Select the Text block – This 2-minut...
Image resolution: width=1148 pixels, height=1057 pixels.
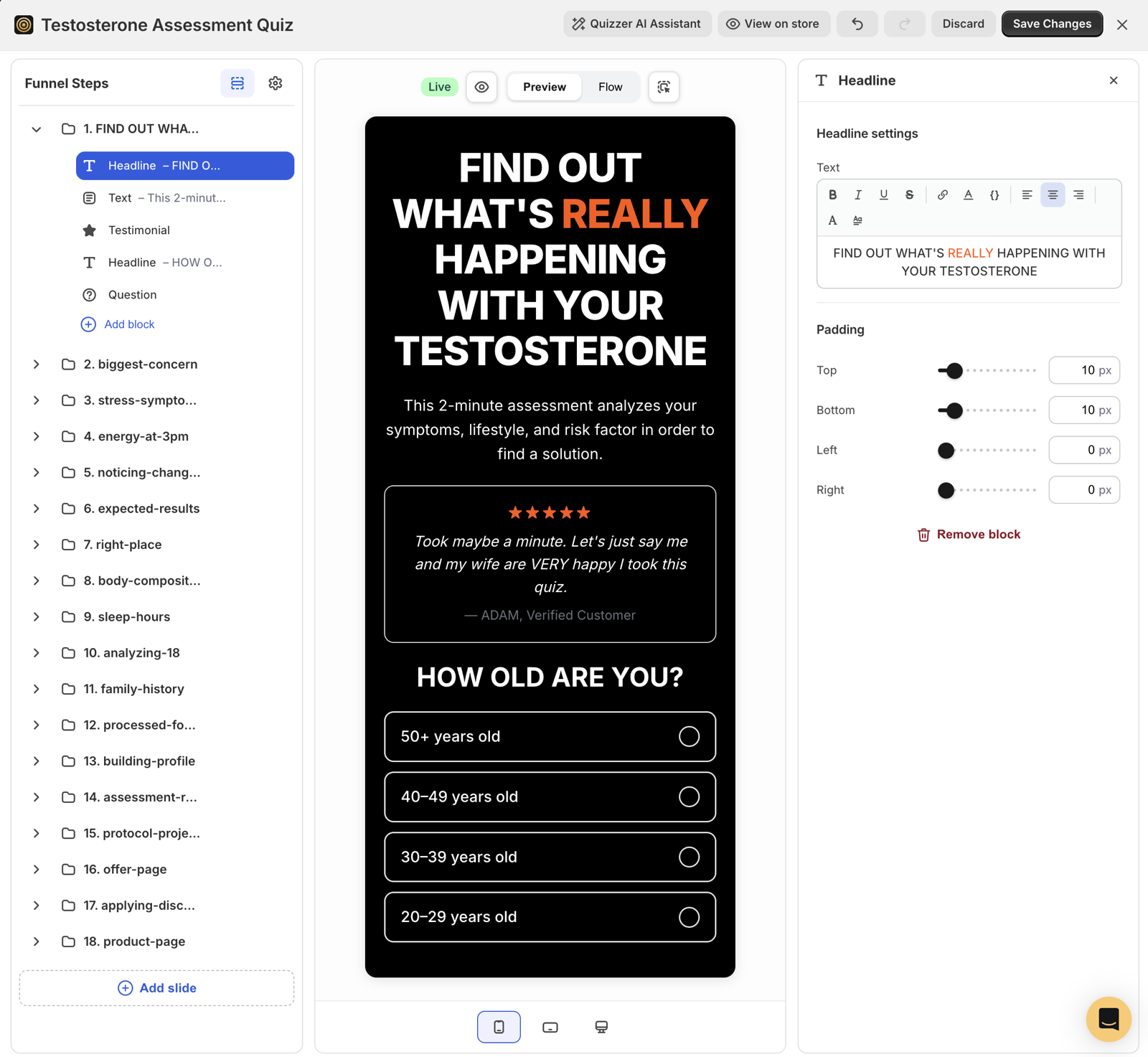click(185, 198)
